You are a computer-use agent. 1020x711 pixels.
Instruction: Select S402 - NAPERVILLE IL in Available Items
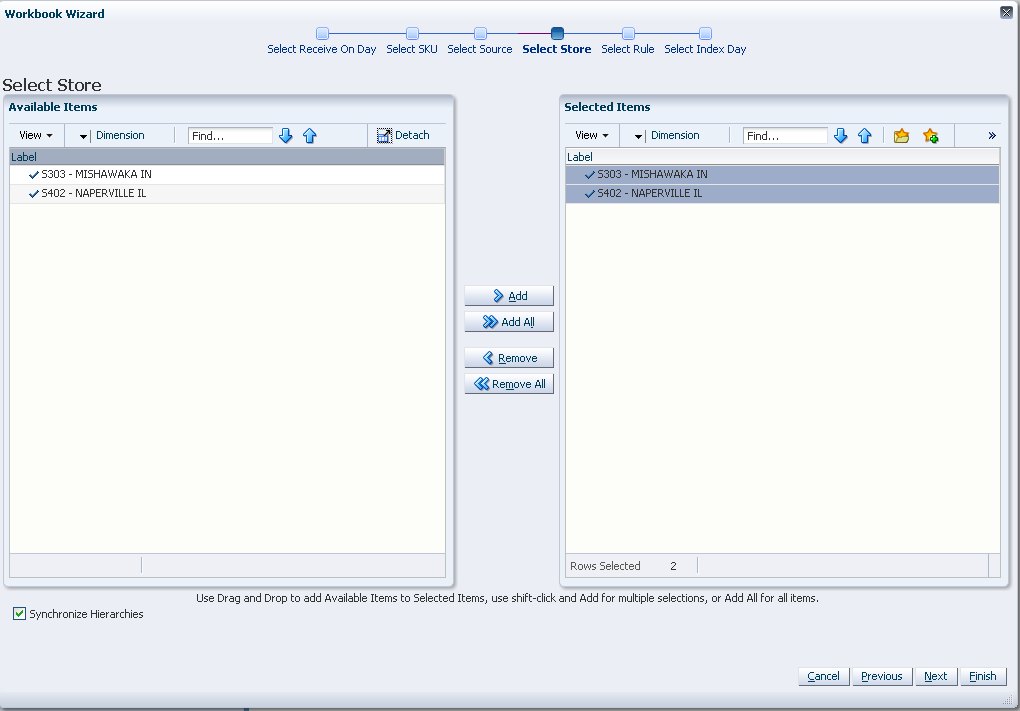(x=227, y=193)
